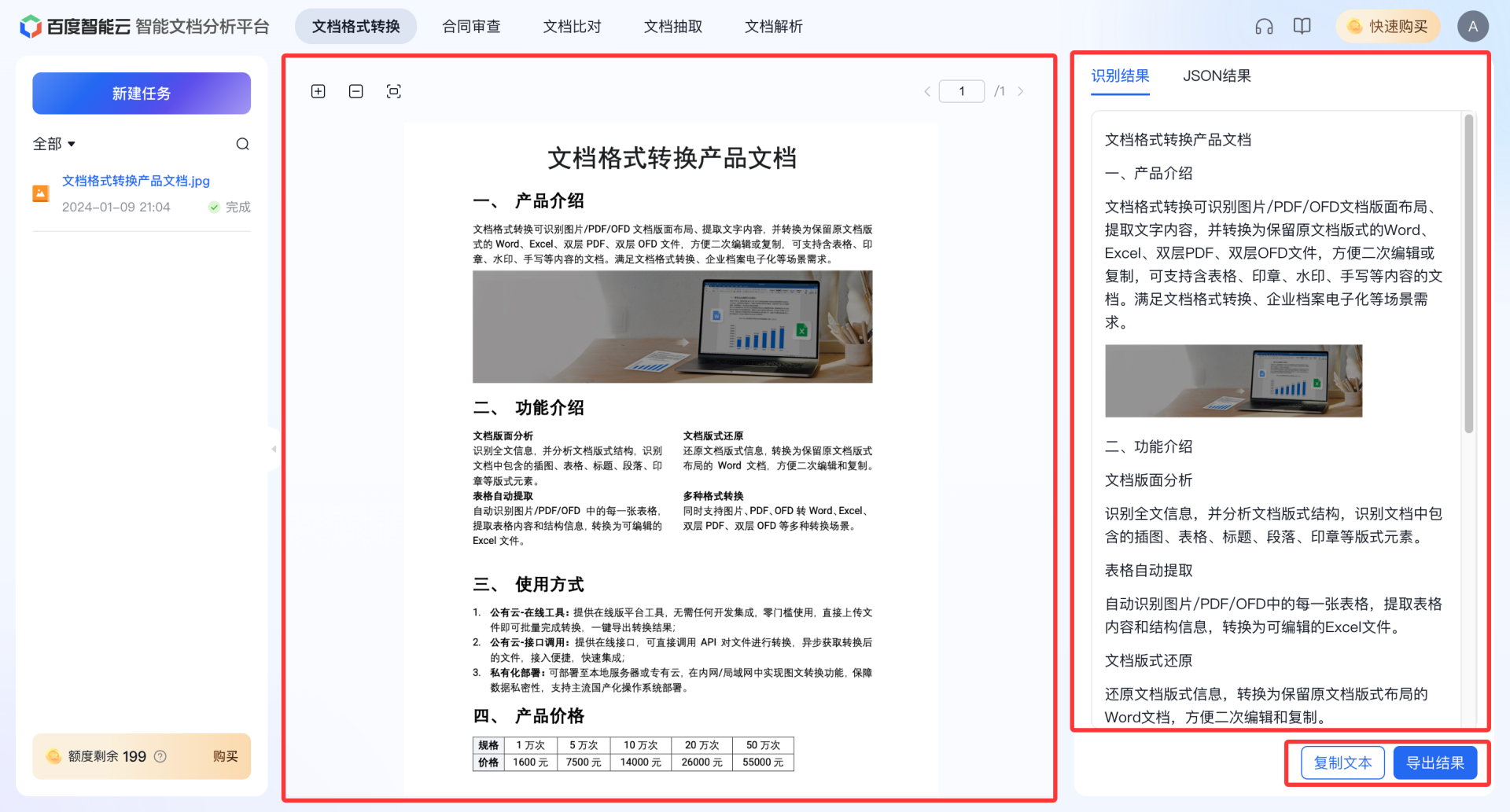Click the results panel vertical scrollbar
1510x812 pixels.
click(x=1468, y=274)
